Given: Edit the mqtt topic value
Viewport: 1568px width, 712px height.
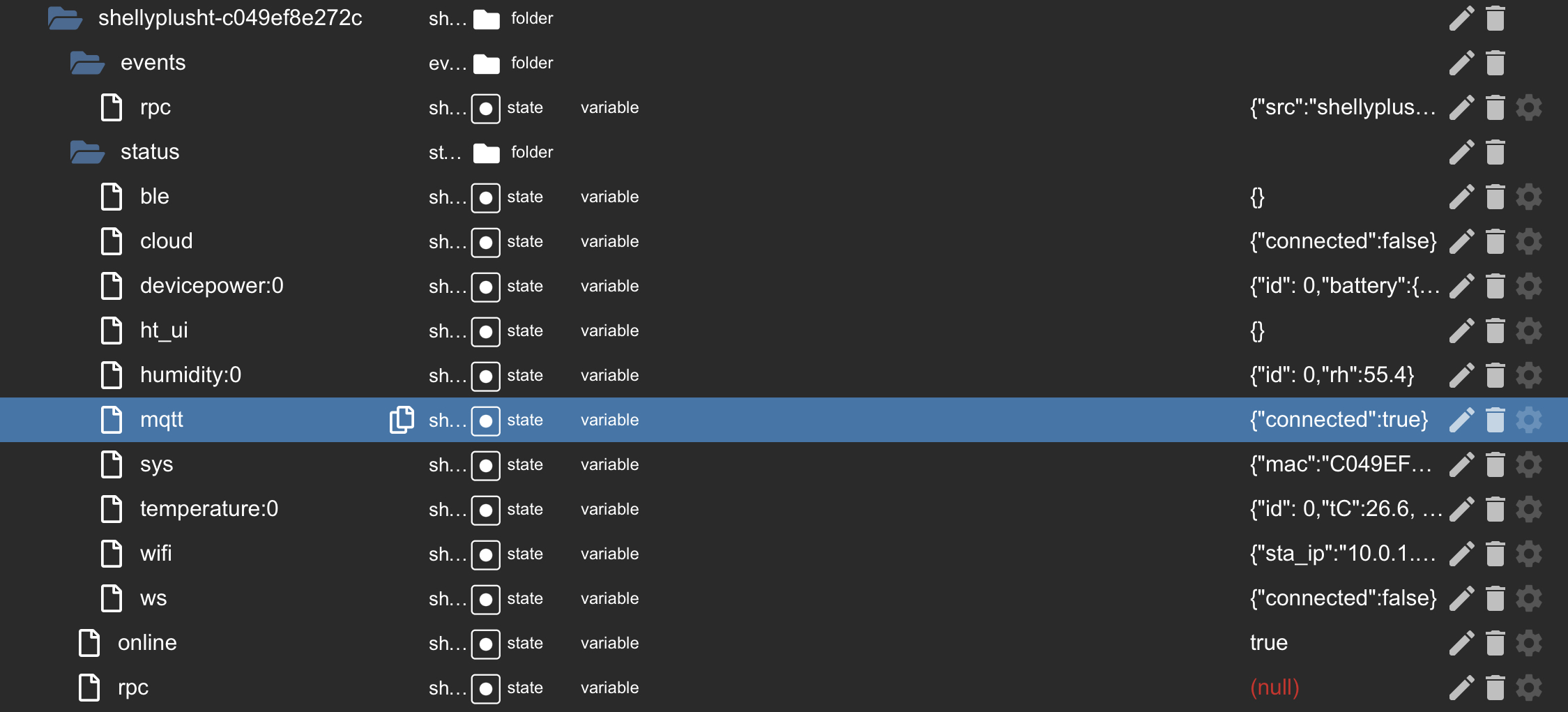Looking at the screenshot, I should tap(1462, 419).
